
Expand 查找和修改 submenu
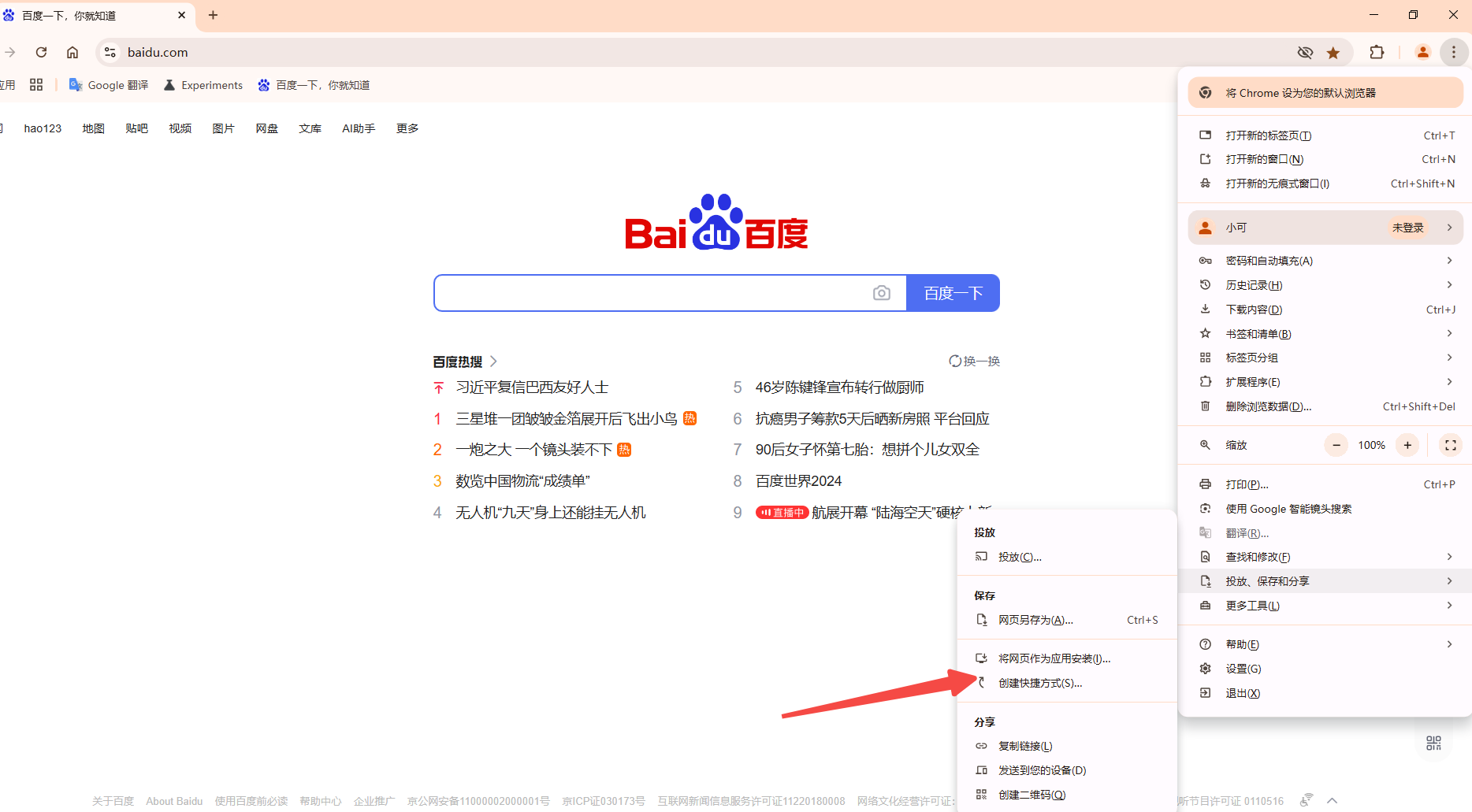point(1325,557)
